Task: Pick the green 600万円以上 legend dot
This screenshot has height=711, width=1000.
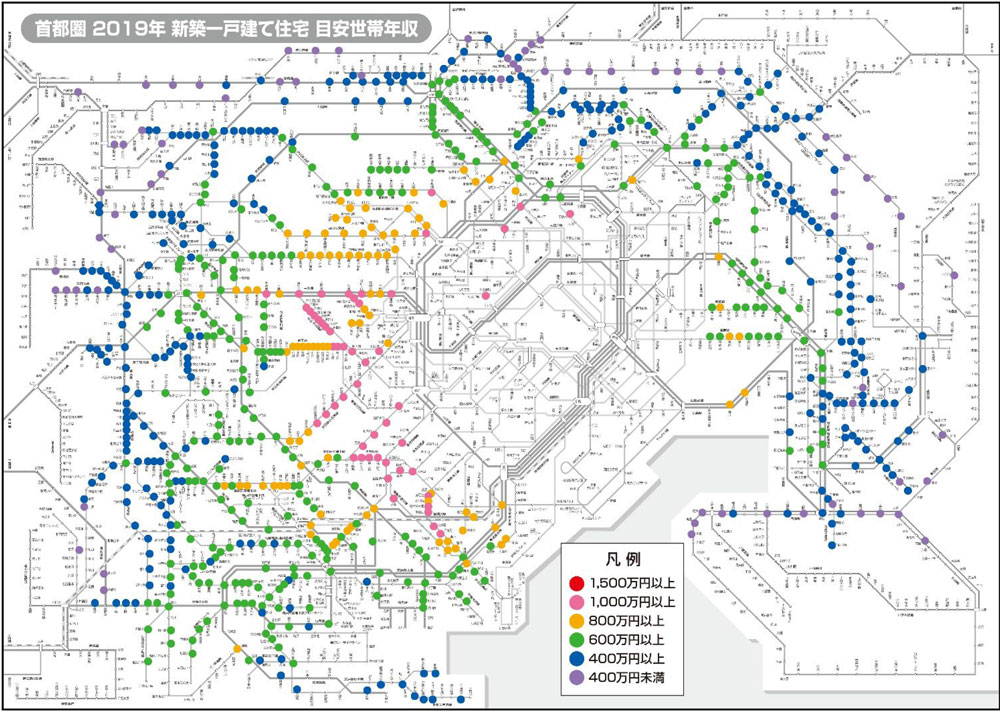Action: (x=574, y=641)
